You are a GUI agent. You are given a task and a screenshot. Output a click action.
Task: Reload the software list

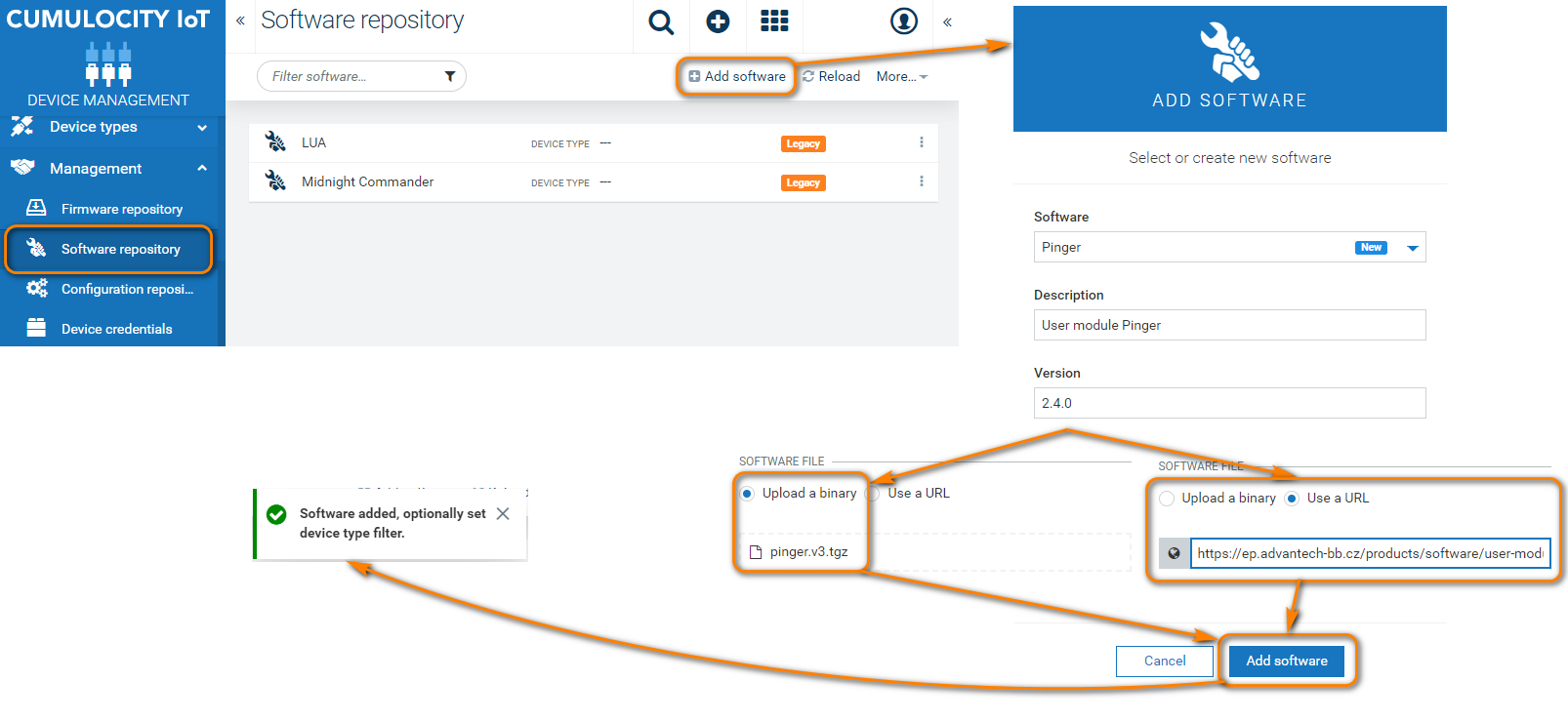(x=831, y=76)
